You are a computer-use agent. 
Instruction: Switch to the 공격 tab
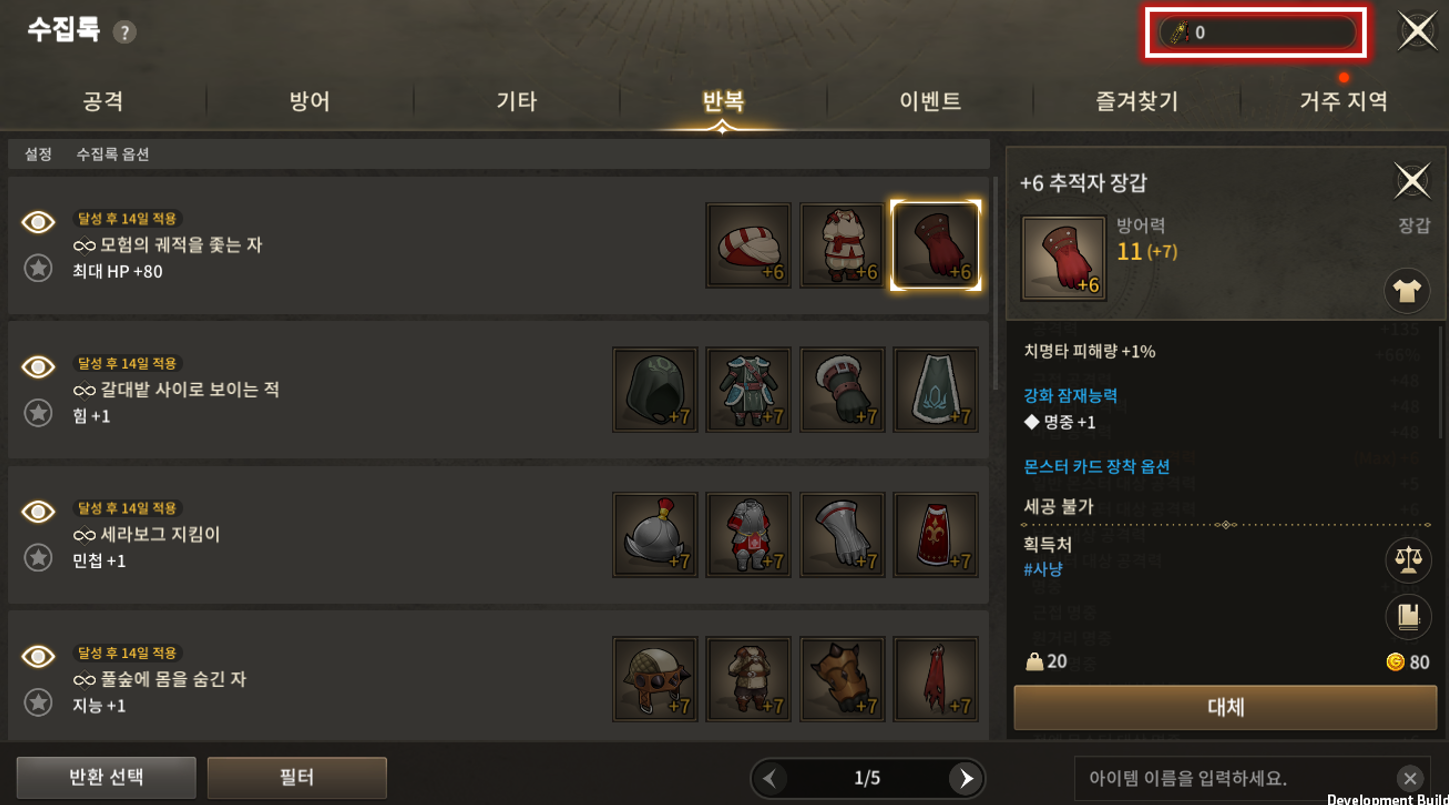103,101
